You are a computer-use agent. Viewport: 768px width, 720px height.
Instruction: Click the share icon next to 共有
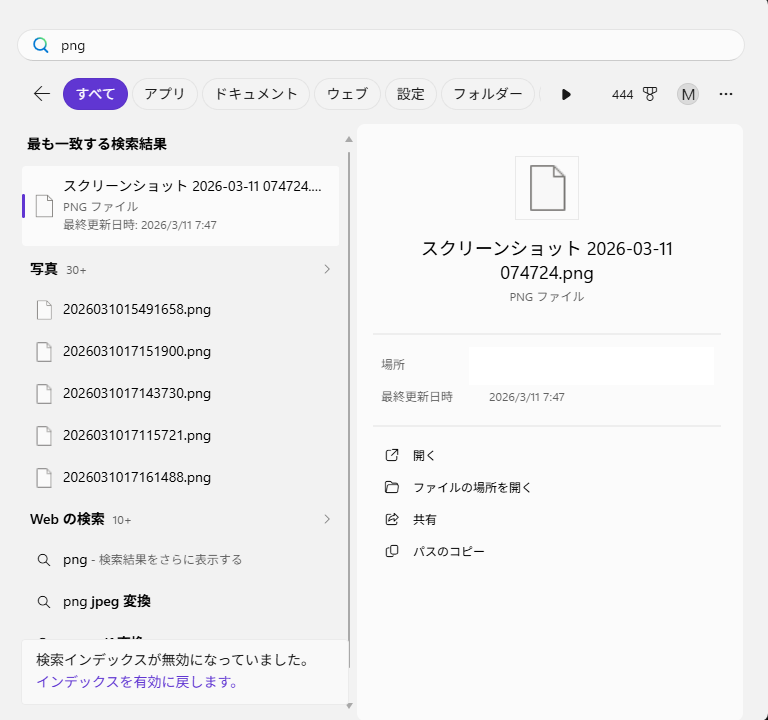[x=392, y=519]
